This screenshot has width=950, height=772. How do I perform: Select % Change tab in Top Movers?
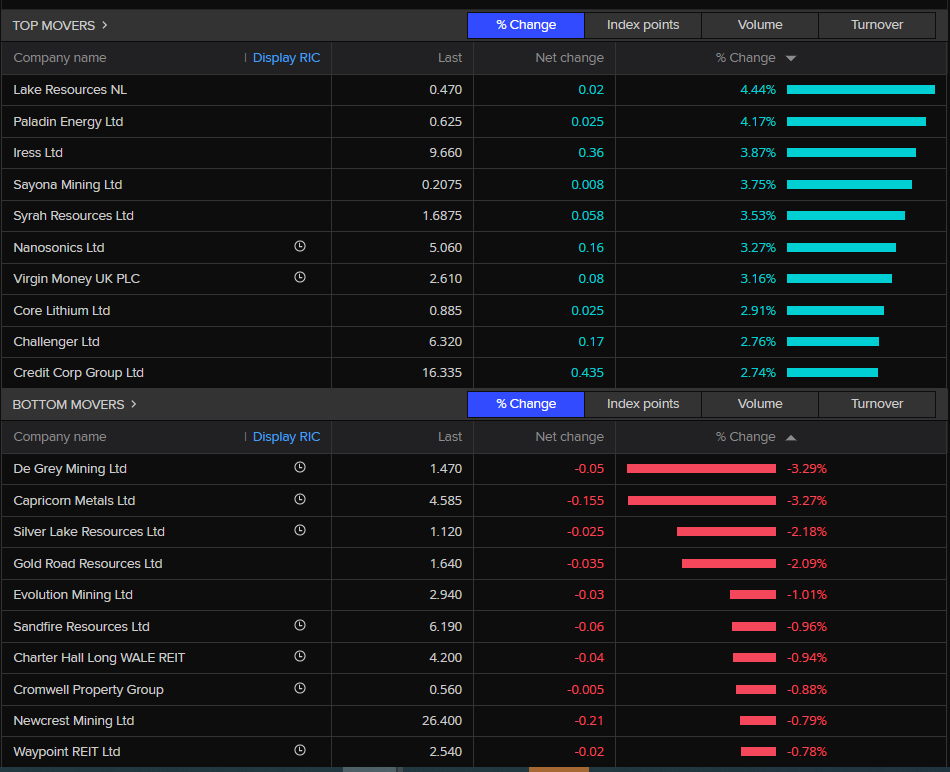click(526, 25)
